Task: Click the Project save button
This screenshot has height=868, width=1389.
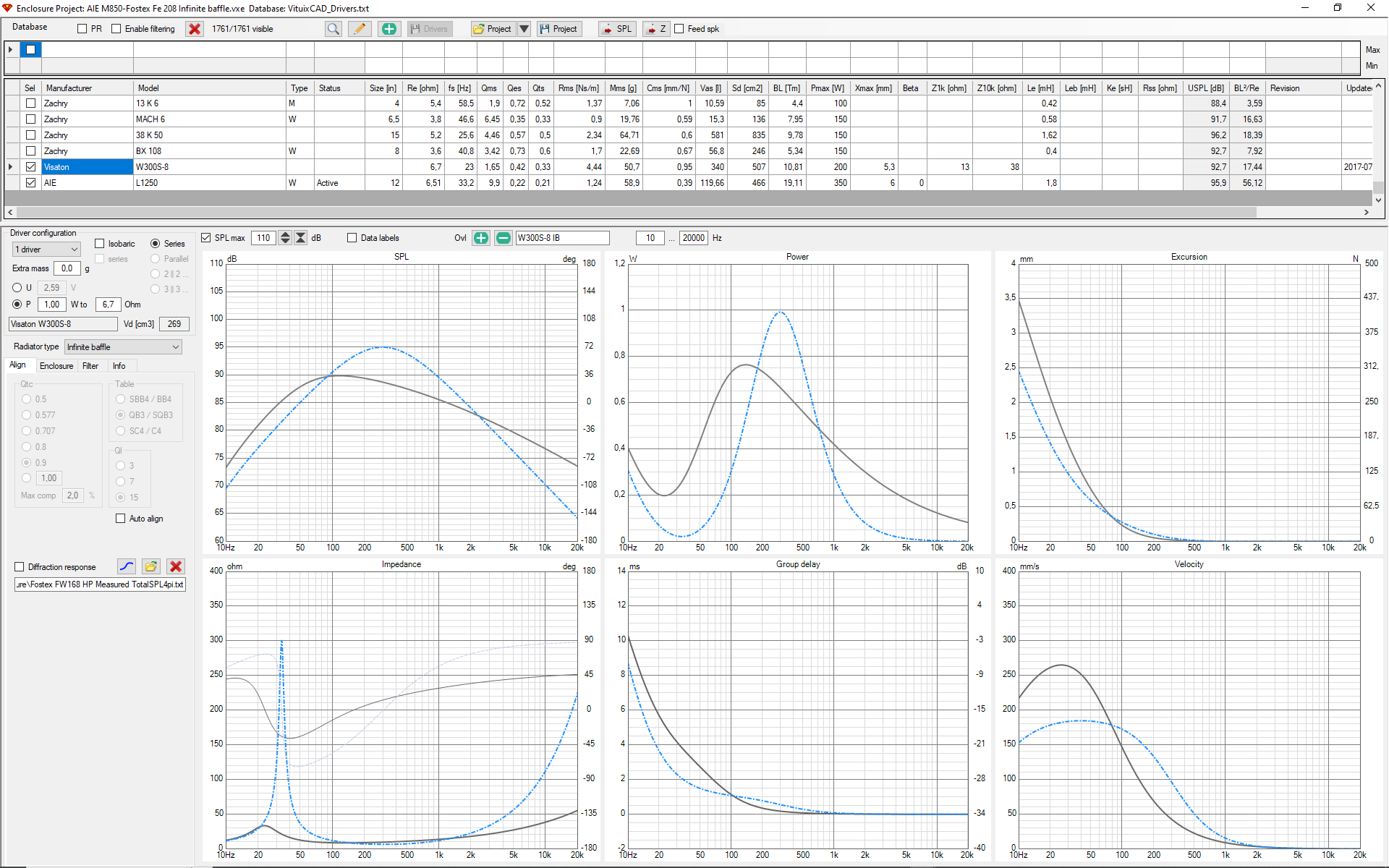Action: pos(558,29)
